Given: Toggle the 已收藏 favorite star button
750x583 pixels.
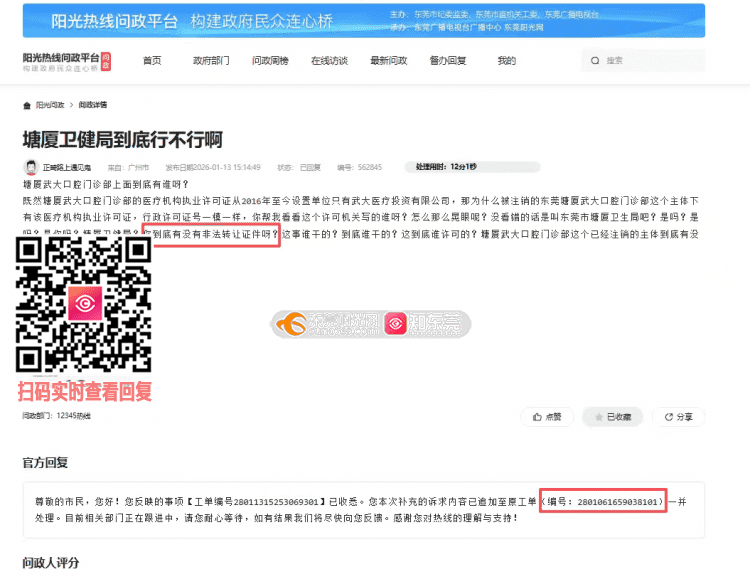Looking at the screenshot, I should pyautogui.click(x=613, y=416).
